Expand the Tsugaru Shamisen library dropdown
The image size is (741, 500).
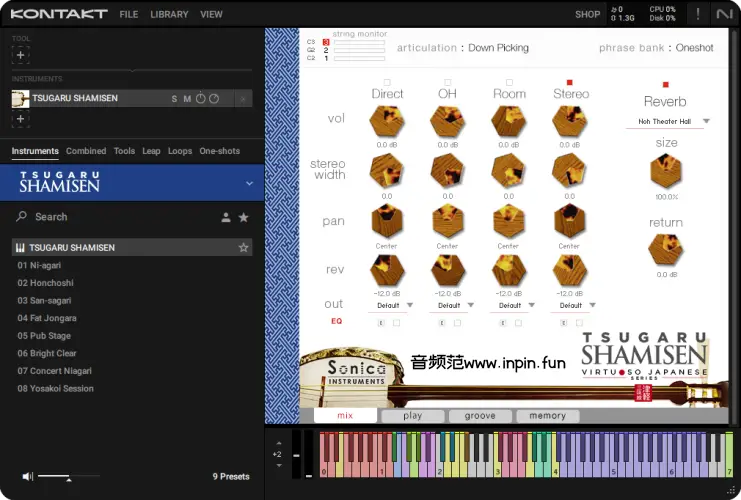tap(250, 183)
